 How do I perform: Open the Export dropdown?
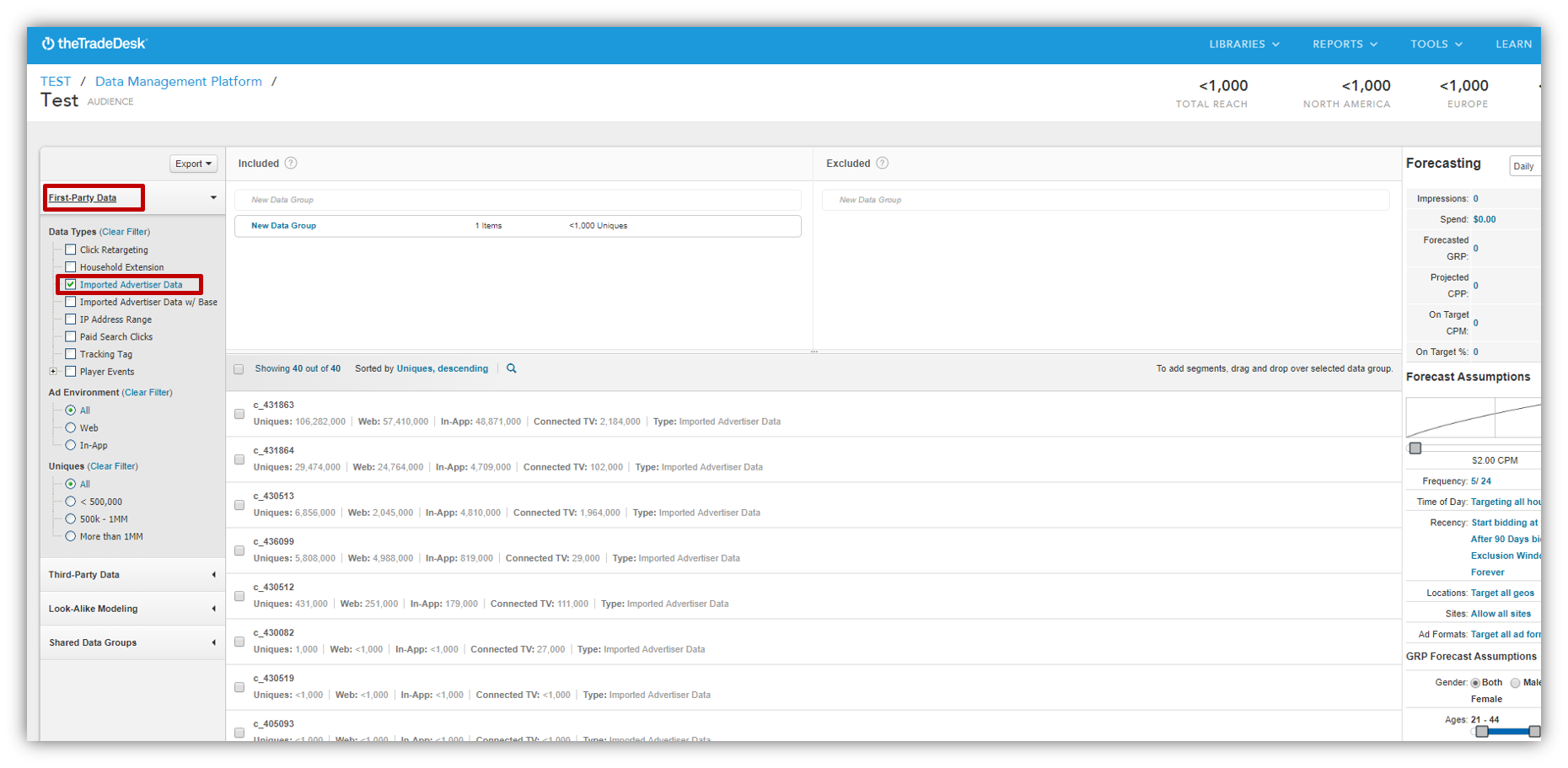[x=193, y=164]
